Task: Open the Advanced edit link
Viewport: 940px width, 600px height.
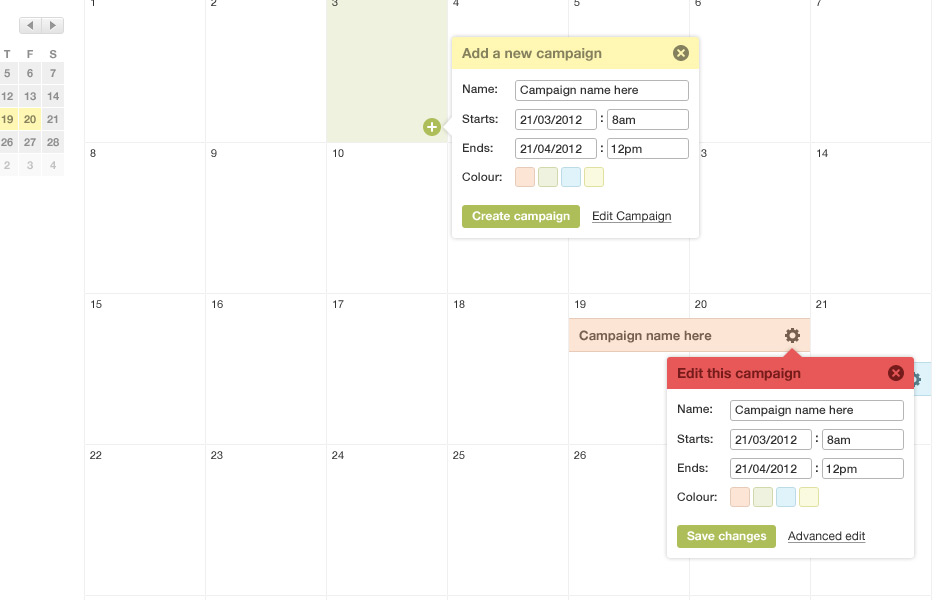Action: pos(826,536)
